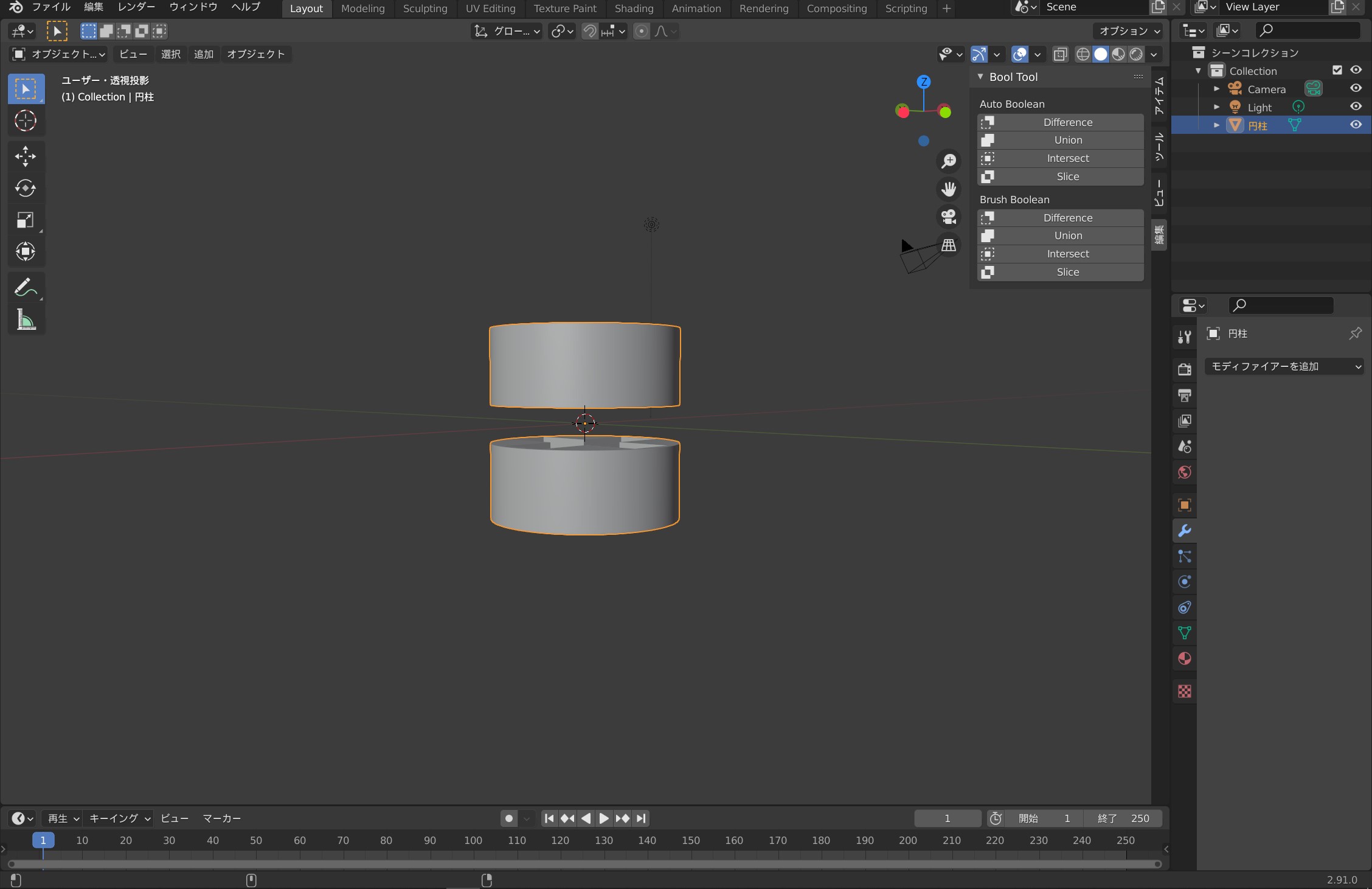Image resolution: width=1372 pixels, height=889 pixels.
Task: Toggle X-ray view in viewport header
Action: (1060, 54)
